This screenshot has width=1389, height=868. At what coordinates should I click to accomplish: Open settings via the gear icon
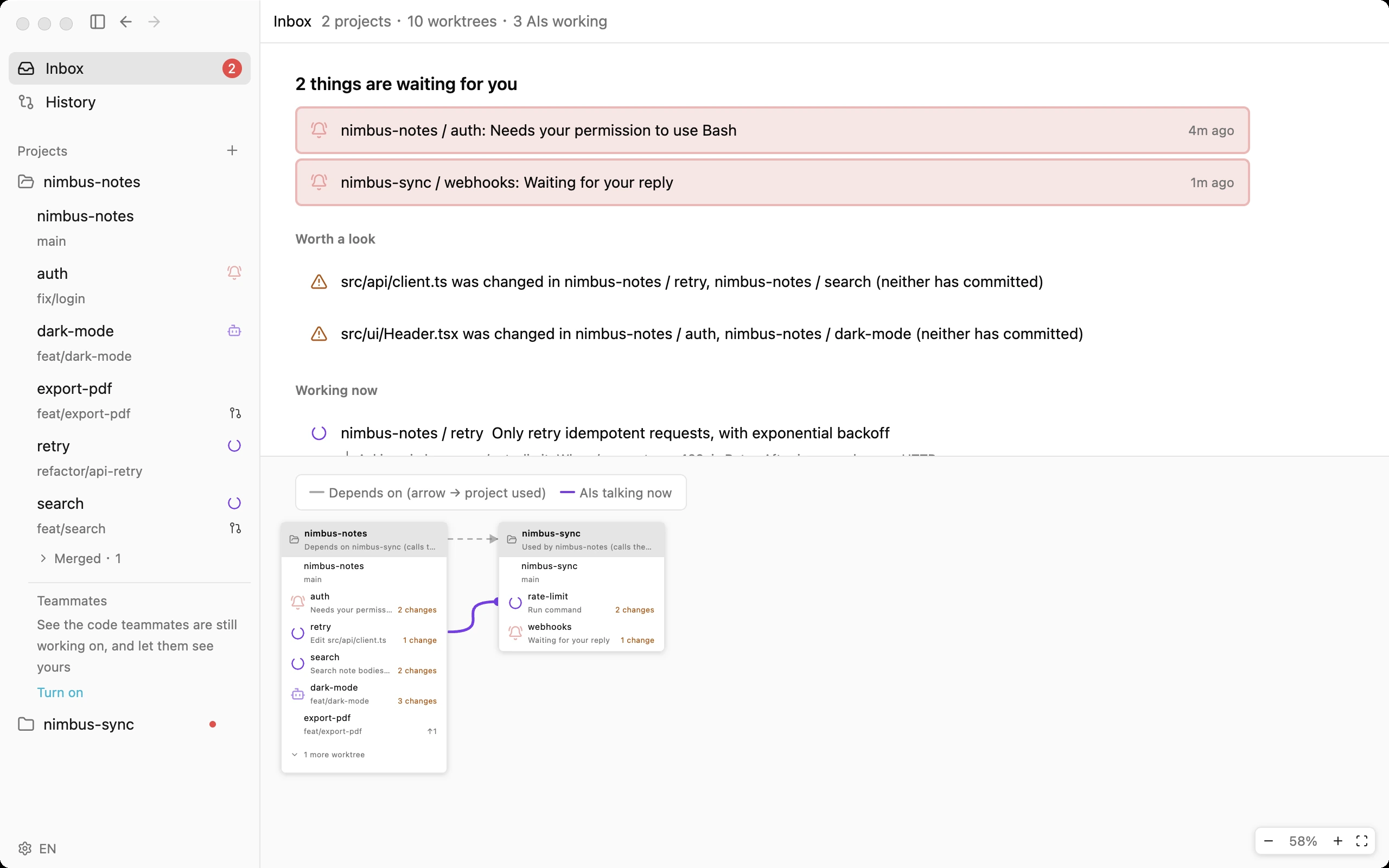pos(24,848)
